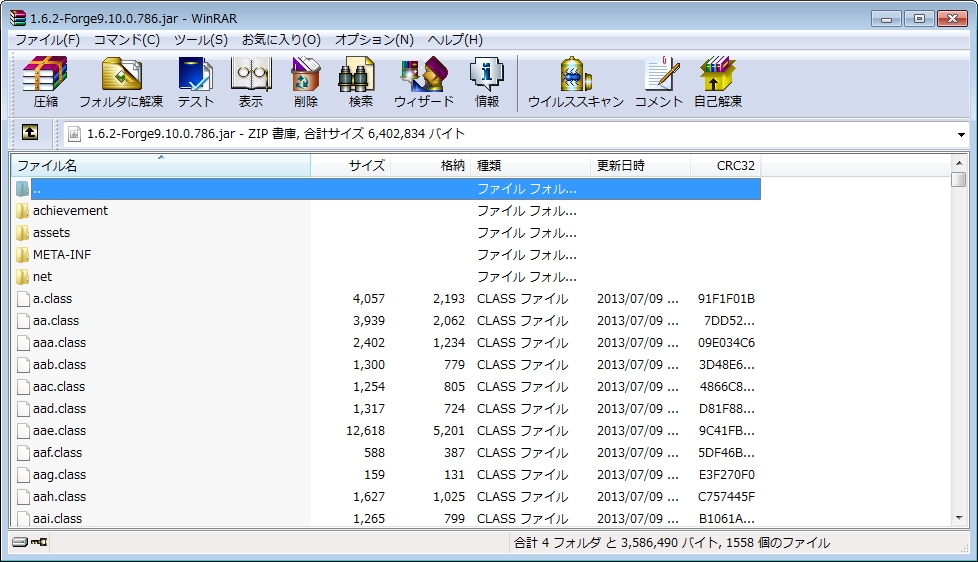This screenshot has height=562, width=978.
Task: Select the aag.class file name
Action: 59,475
